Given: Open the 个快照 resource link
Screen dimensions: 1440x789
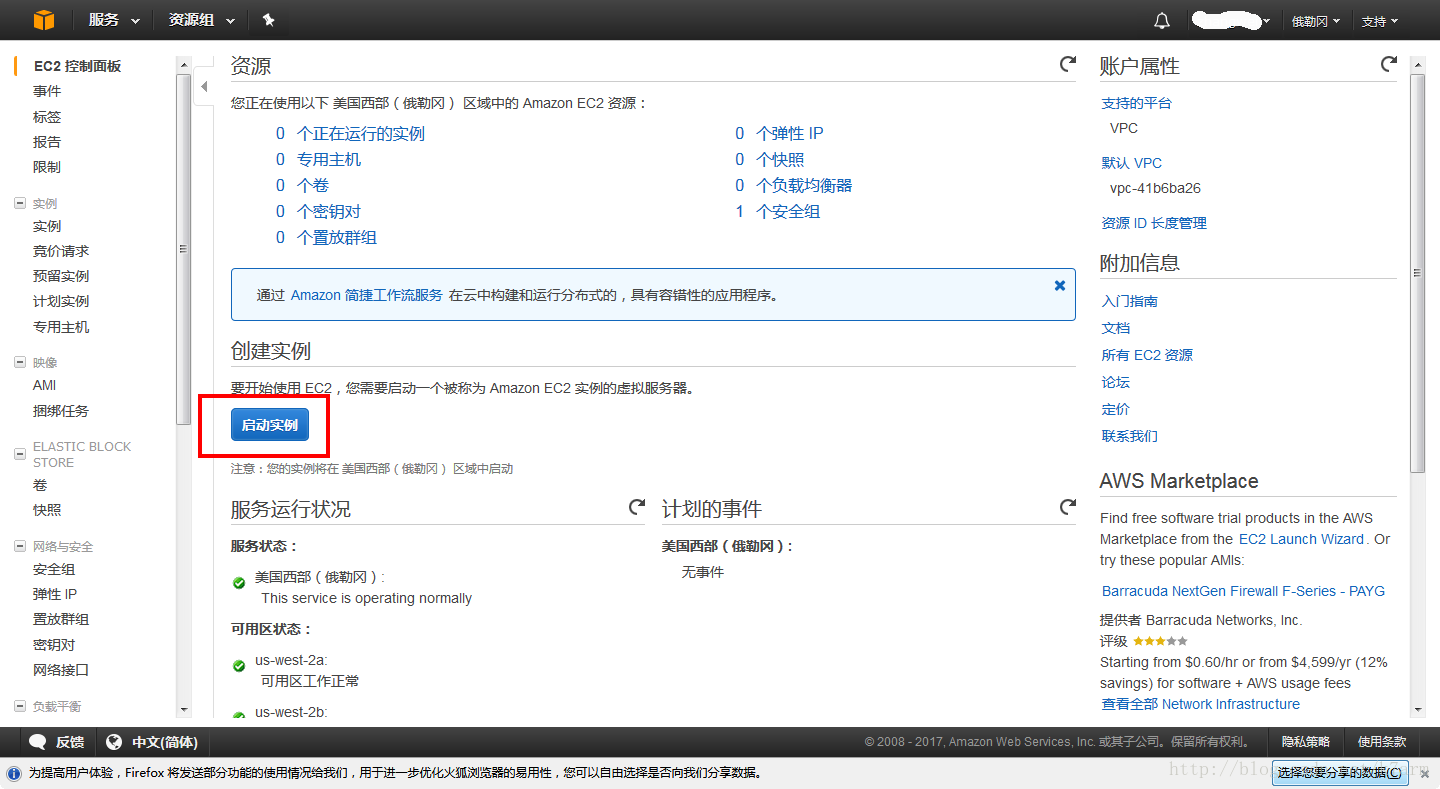Looking at the screenshot, I should (780, 160).
